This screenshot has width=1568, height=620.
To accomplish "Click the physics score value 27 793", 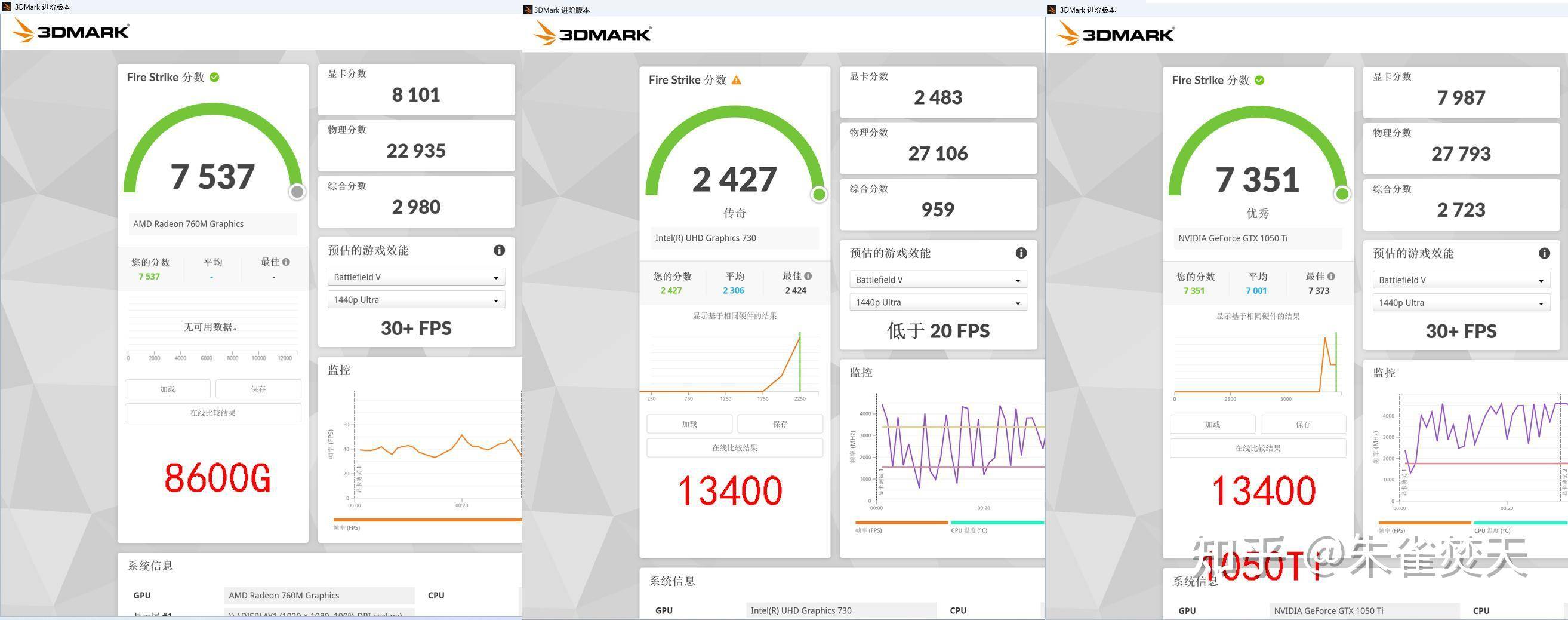I will [x=1461, y=154].
